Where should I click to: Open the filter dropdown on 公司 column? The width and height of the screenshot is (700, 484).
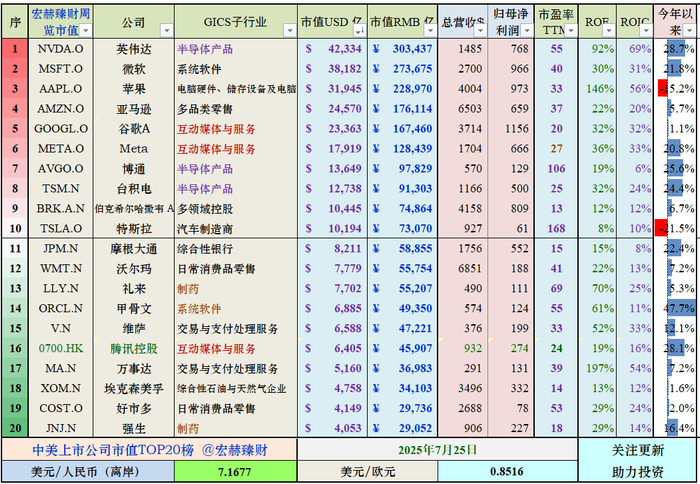coord(167,30)
